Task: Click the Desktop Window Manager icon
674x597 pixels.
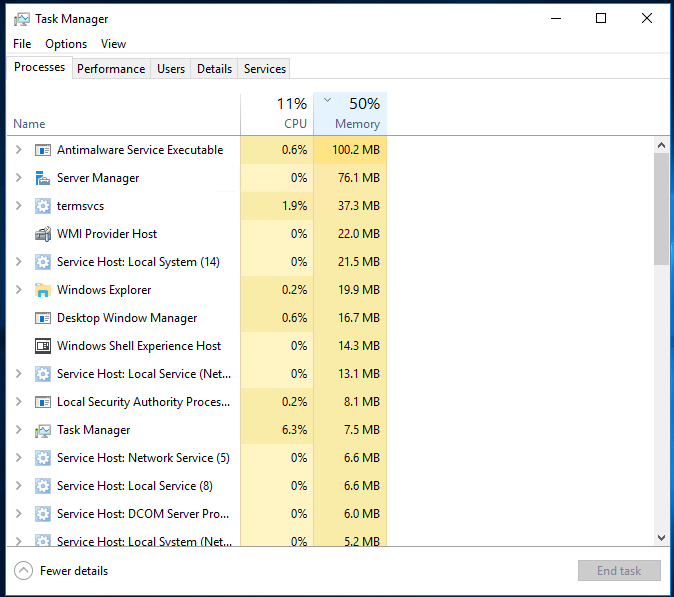Action: (42, 318)
